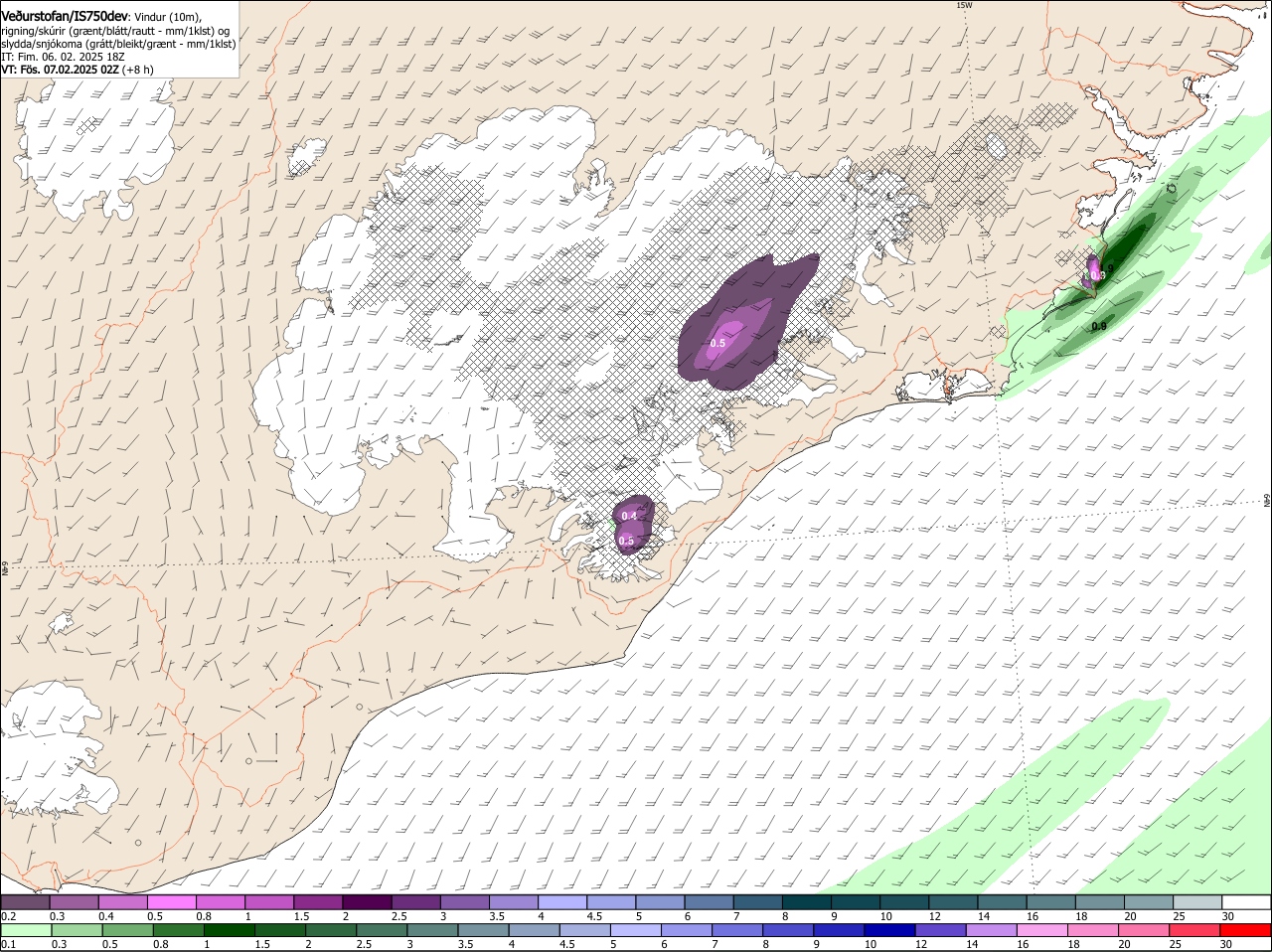Select the 'IT: Fim. 06. 02. 2025 18Z' line
This screenshot has width=1272, height=952.
(64, 57)
